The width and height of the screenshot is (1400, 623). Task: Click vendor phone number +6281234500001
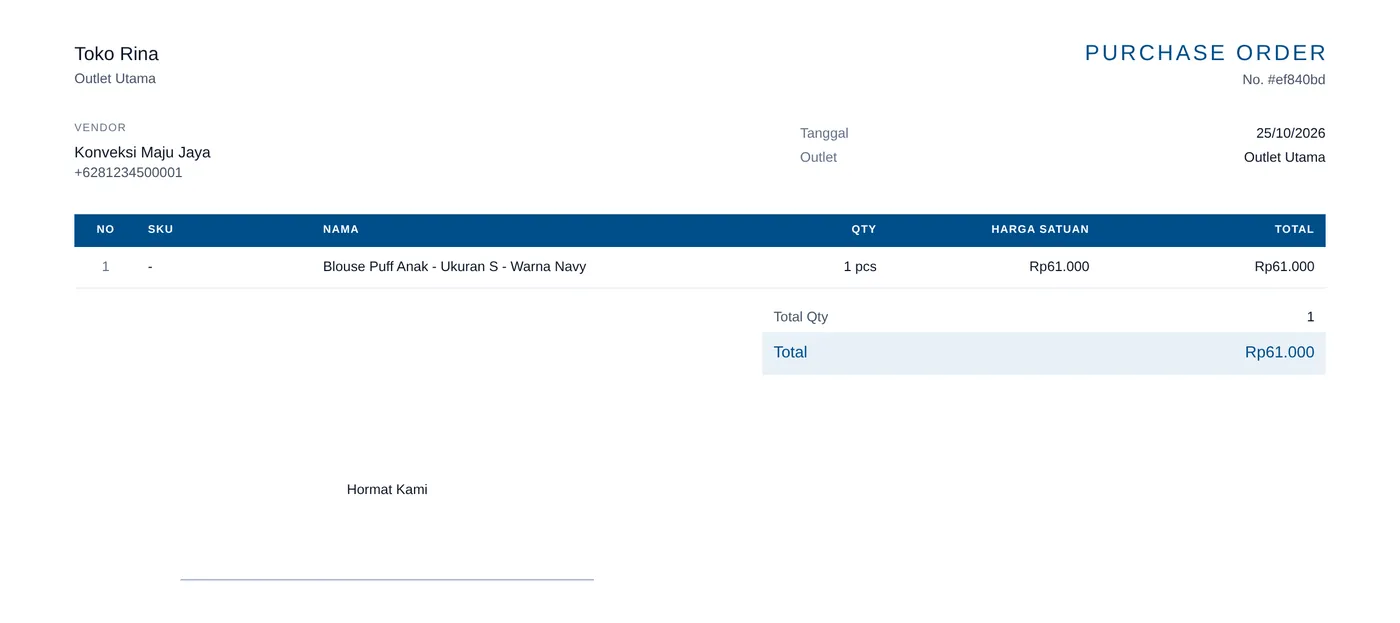[x=128, y=173]
